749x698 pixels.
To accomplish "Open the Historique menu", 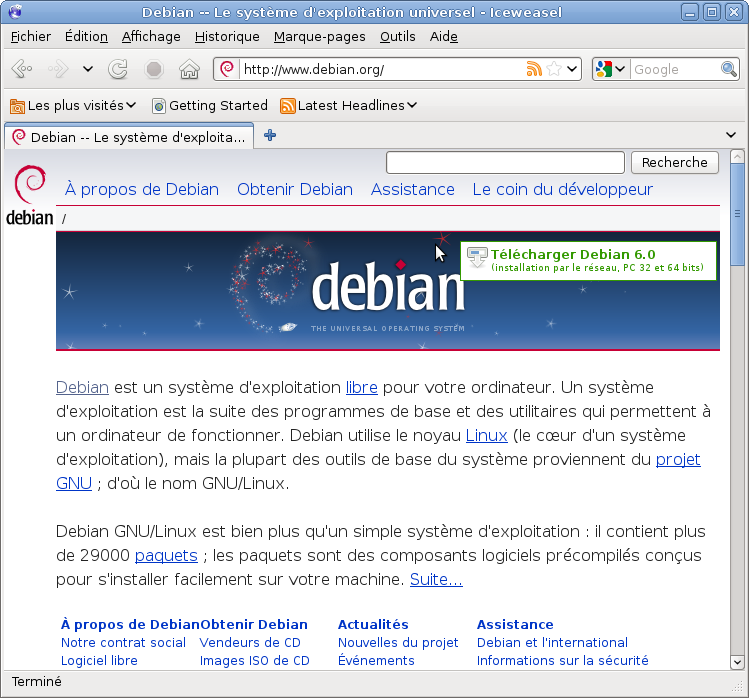I will [x=227, y=36].
